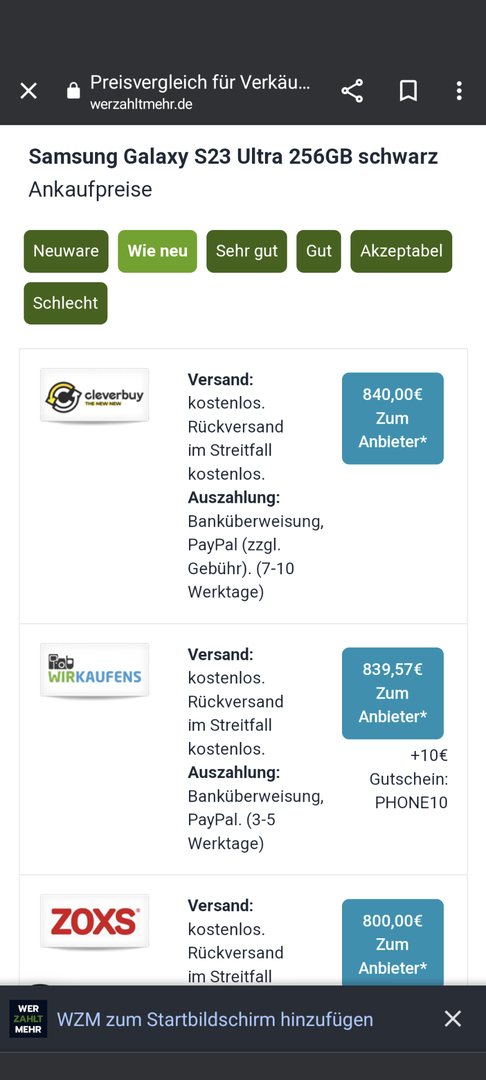
Task: Open the ZOXS logo
Action: (94, 921)
